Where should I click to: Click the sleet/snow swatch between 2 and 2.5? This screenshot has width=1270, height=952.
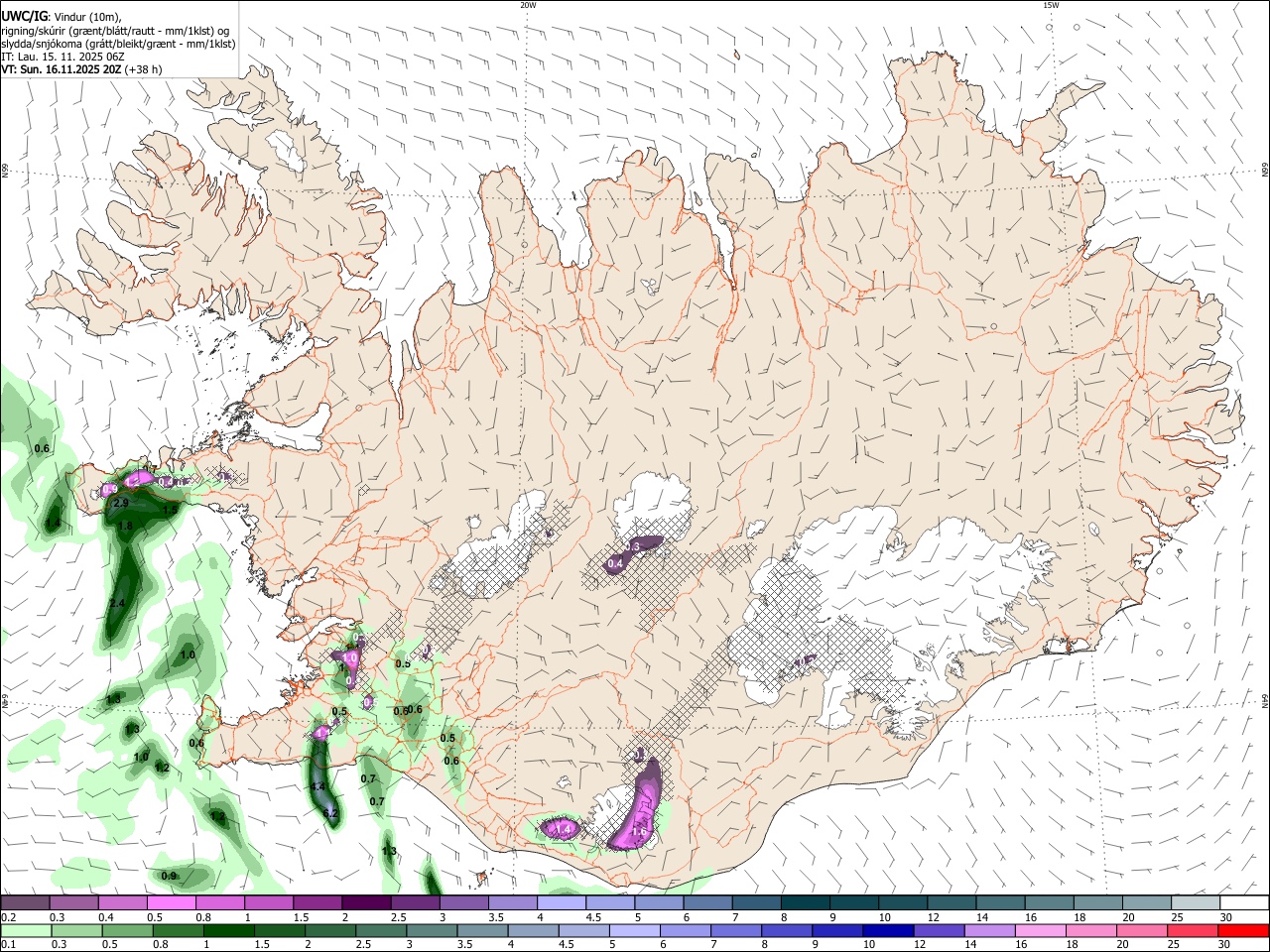366,902
